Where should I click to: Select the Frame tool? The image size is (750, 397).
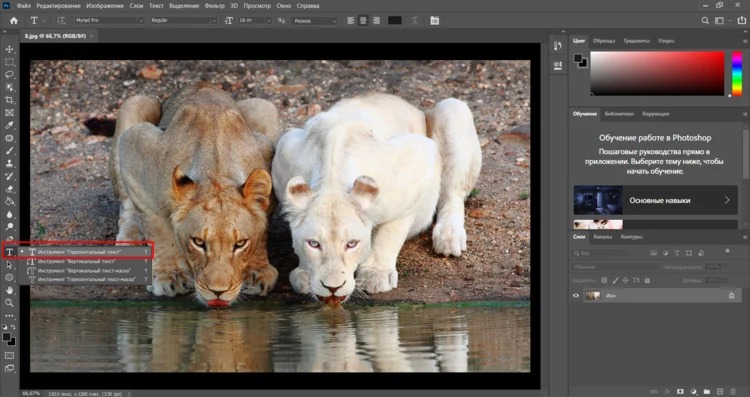[x=9, y=113]
